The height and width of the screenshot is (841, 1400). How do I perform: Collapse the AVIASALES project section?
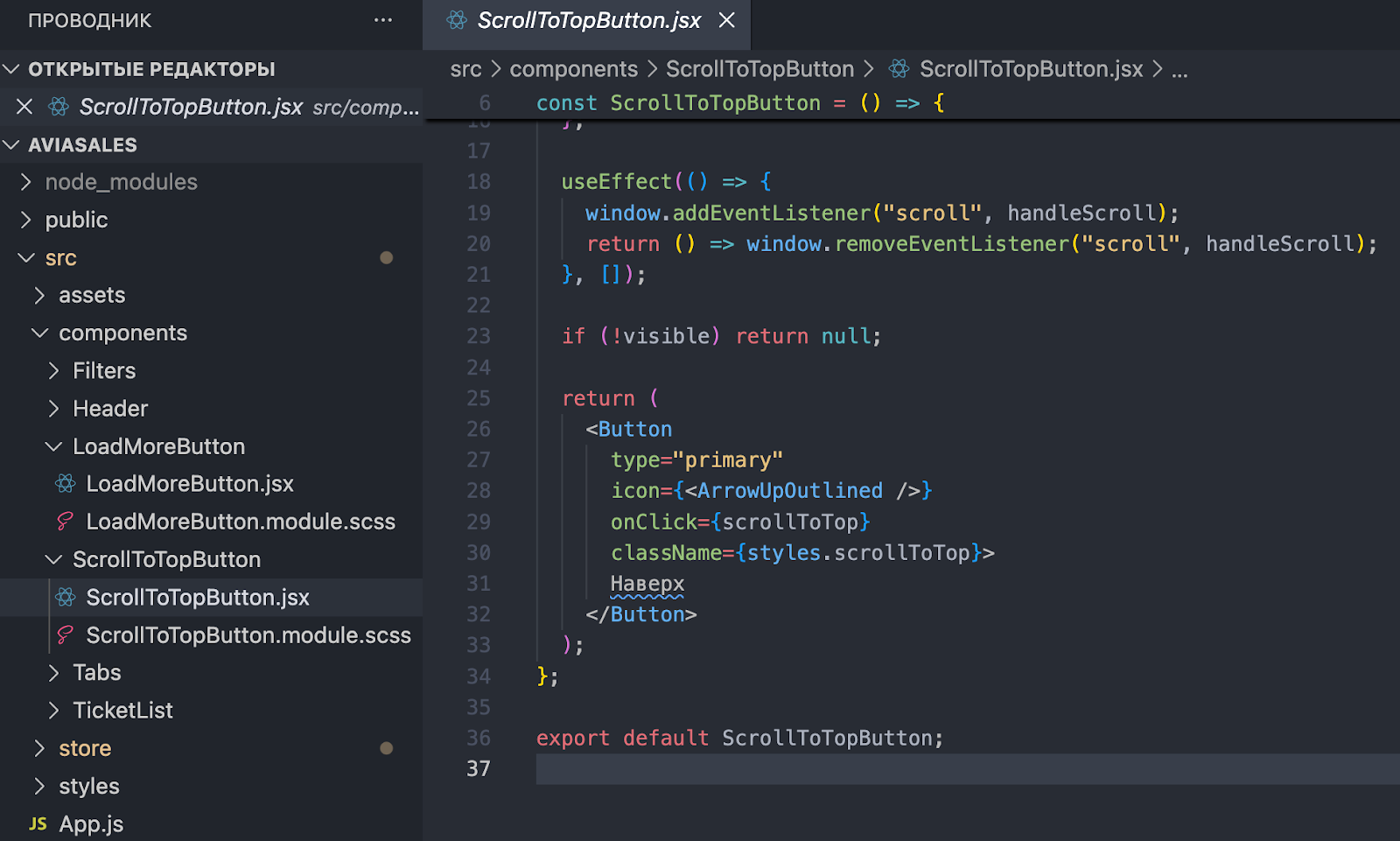pyautogui.click(x=11, y=145)
